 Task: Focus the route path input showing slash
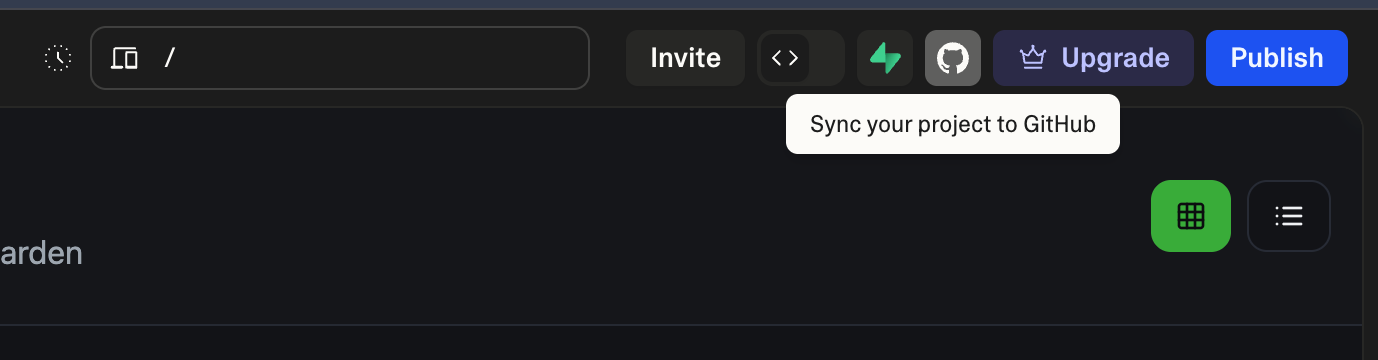click(340, 58)
